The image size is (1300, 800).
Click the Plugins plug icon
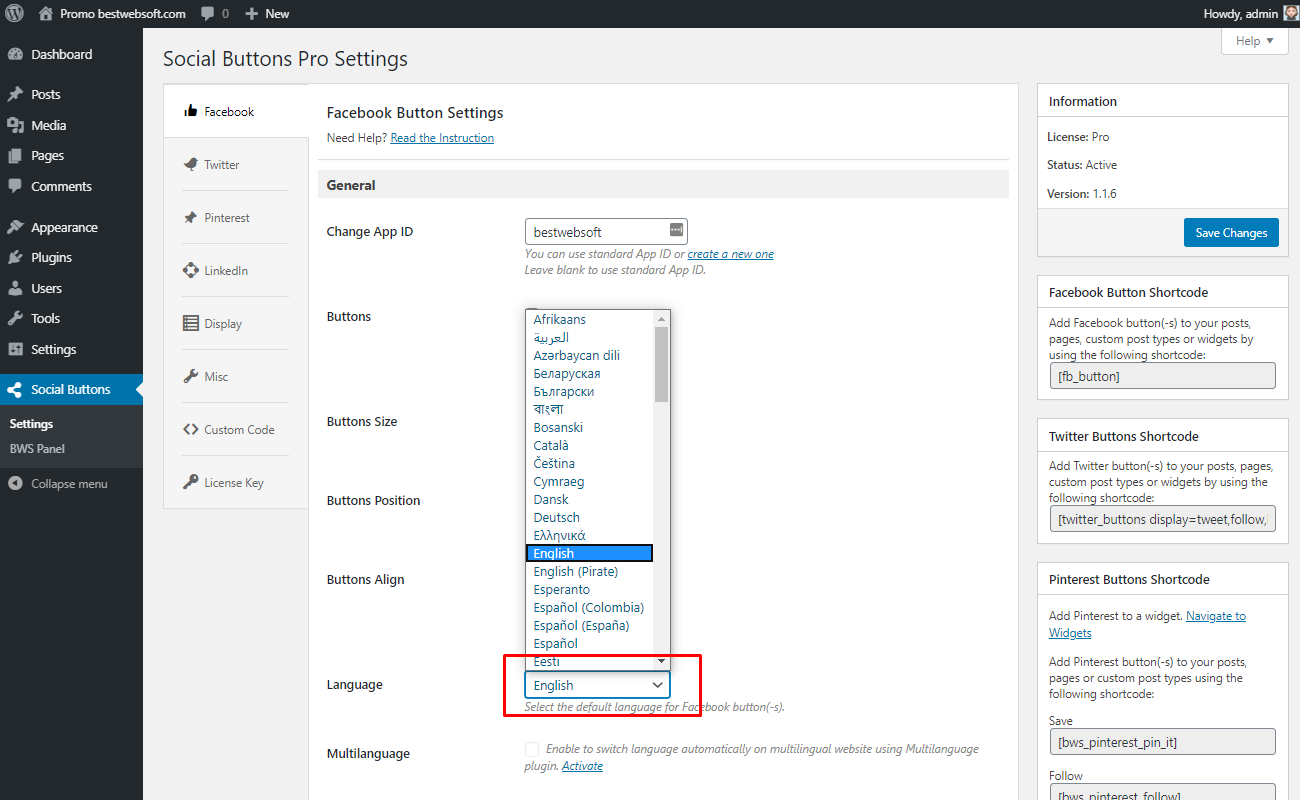pyautogui.click(x=15, y=258)
